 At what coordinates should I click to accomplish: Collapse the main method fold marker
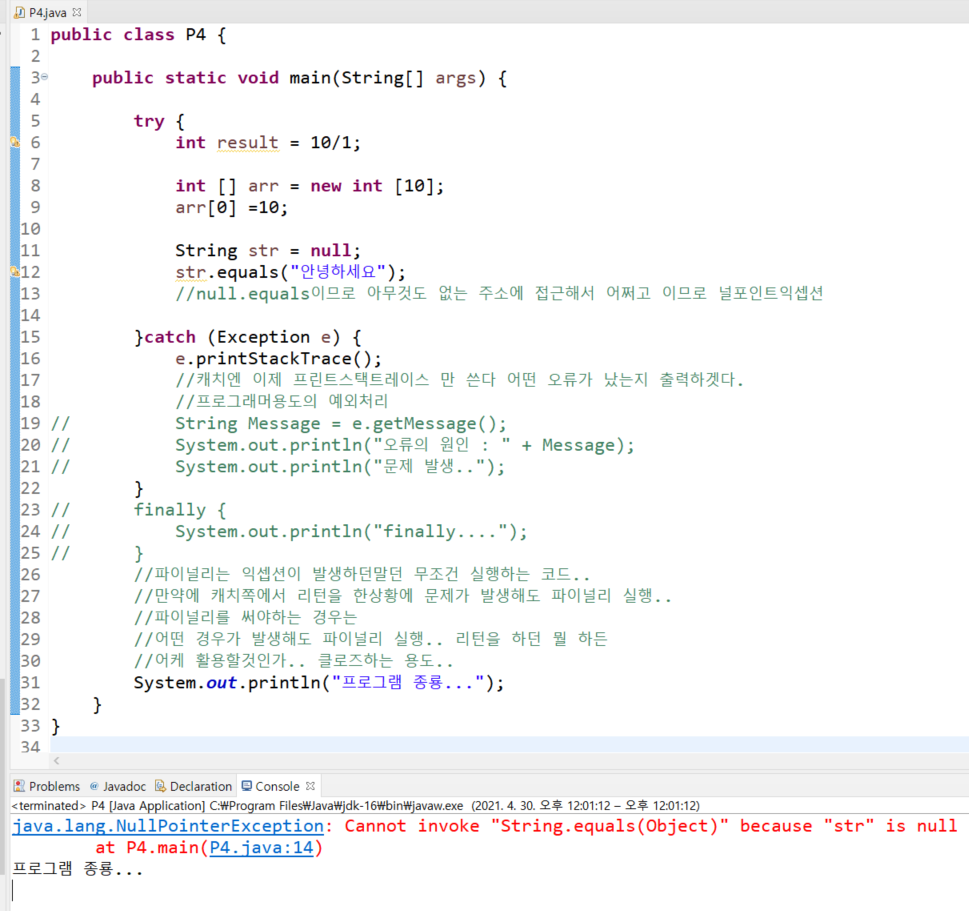pyautogui.click(x=44, y=77)
